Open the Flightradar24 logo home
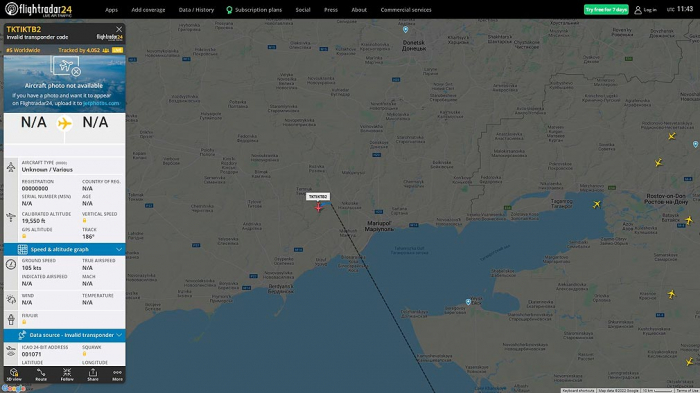The width and height of the screenshot is (700, 393). click(38, 9)
